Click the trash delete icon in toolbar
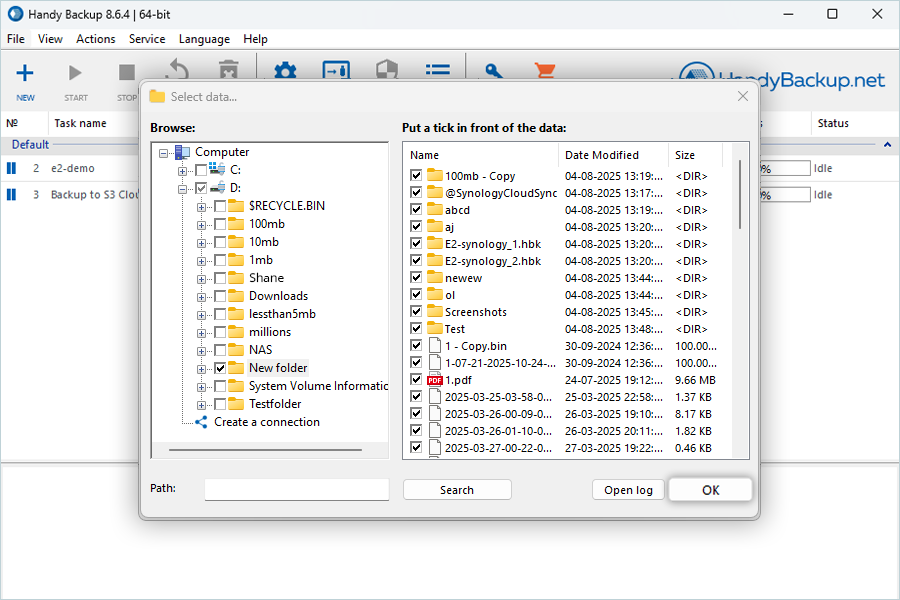Screen dimensions: 900x600 [x=229, y=70]
